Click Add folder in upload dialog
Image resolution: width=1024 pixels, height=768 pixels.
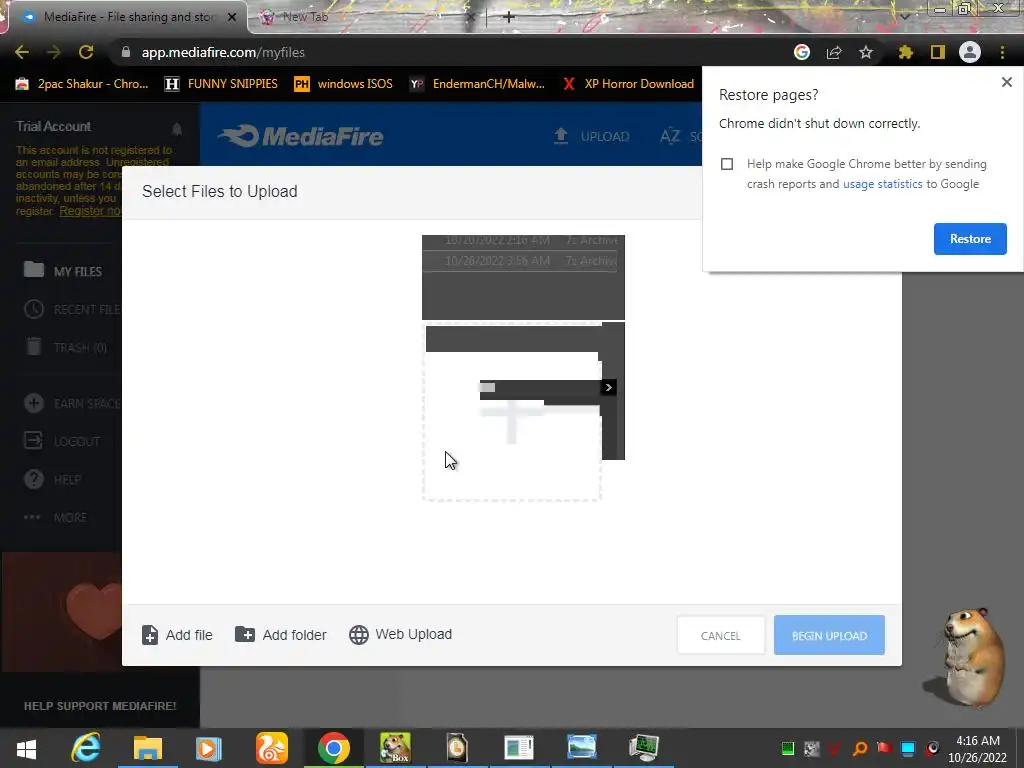281,635
